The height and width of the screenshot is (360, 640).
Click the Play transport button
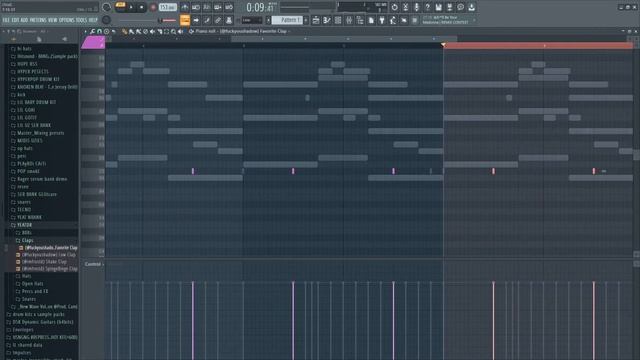click(x=131, y=7)
